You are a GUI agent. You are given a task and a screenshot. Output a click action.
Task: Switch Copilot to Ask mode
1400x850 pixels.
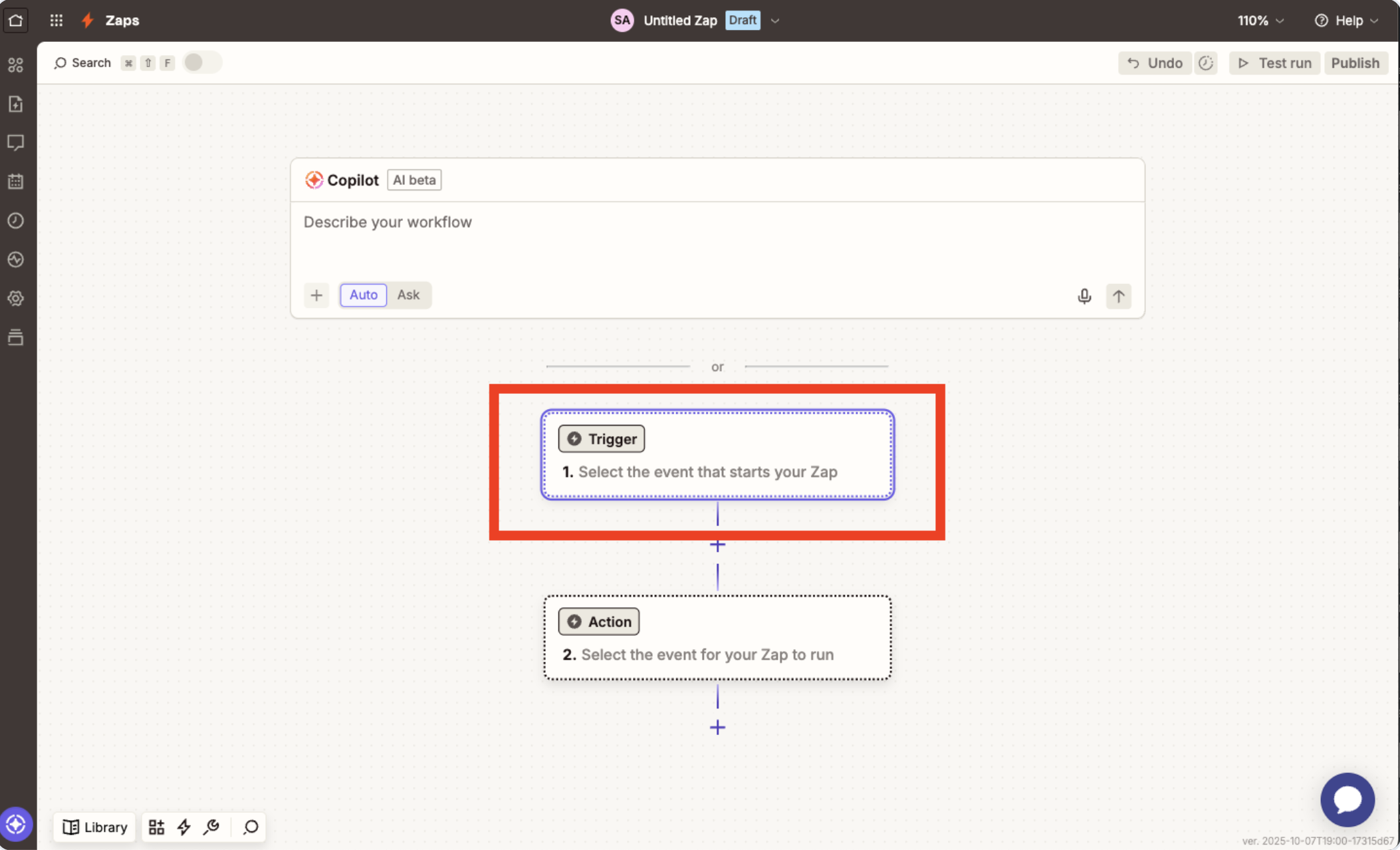click(x=408, y=295)
